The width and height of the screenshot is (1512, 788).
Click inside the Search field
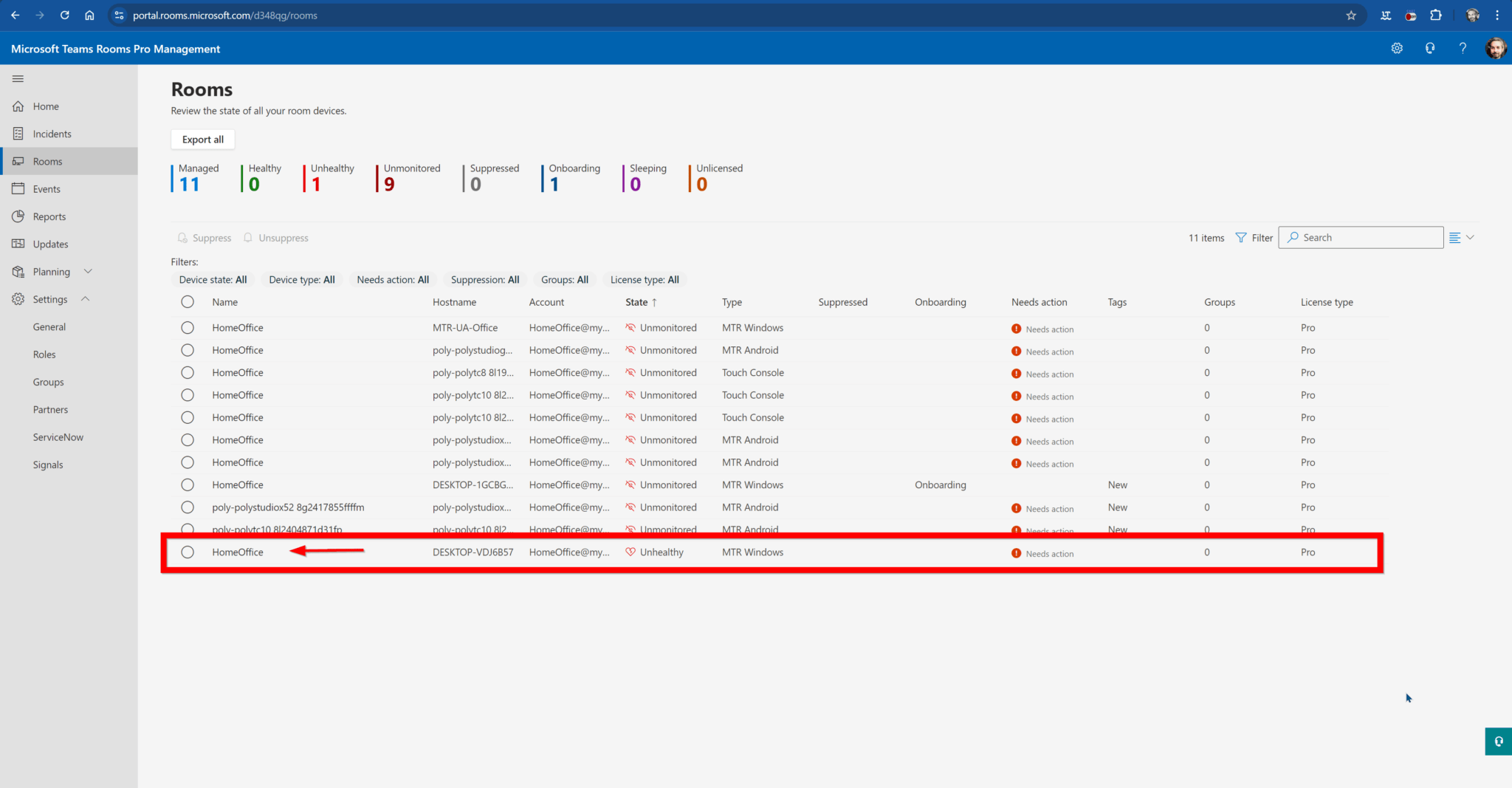point(1361,237)
